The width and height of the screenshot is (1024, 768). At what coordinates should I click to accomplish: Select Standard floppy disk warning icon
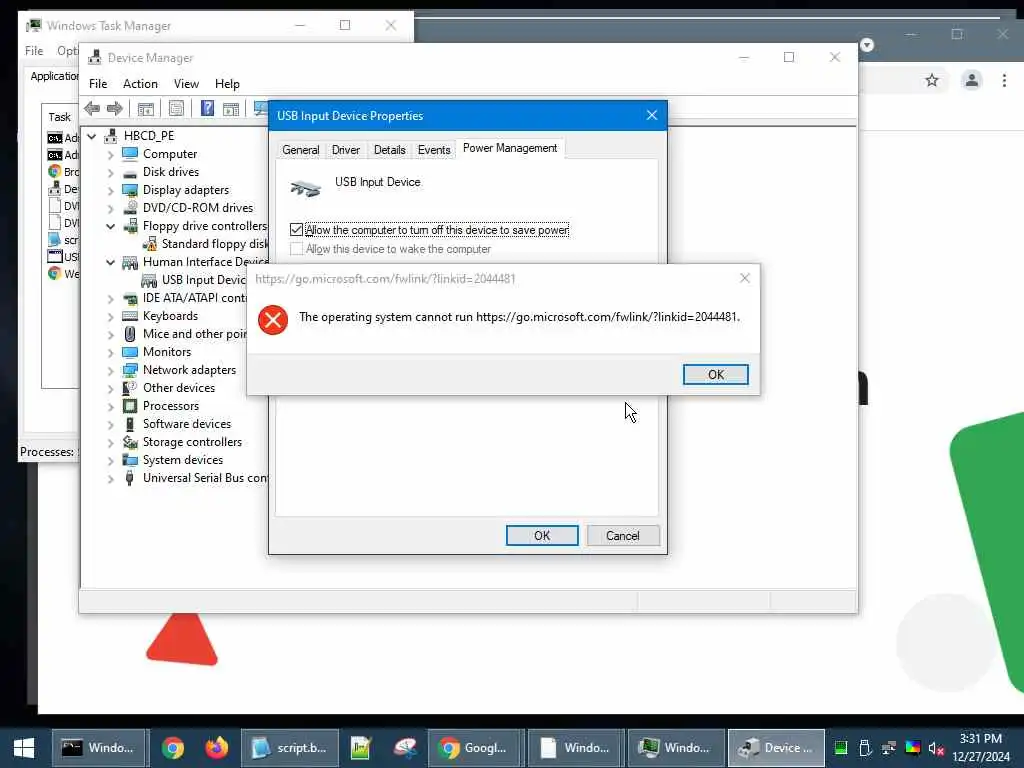coord(150,244)
